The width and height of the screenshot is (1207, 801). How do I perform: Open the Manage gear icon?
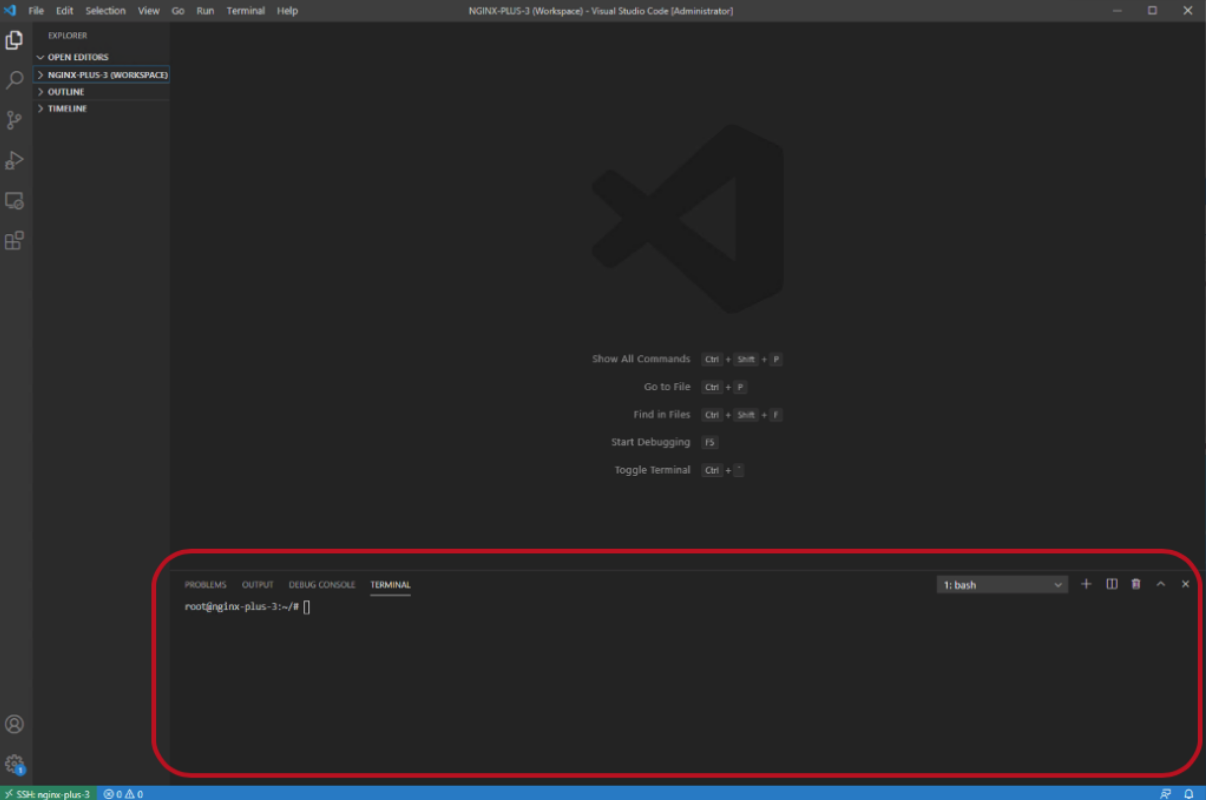[14, 765]
